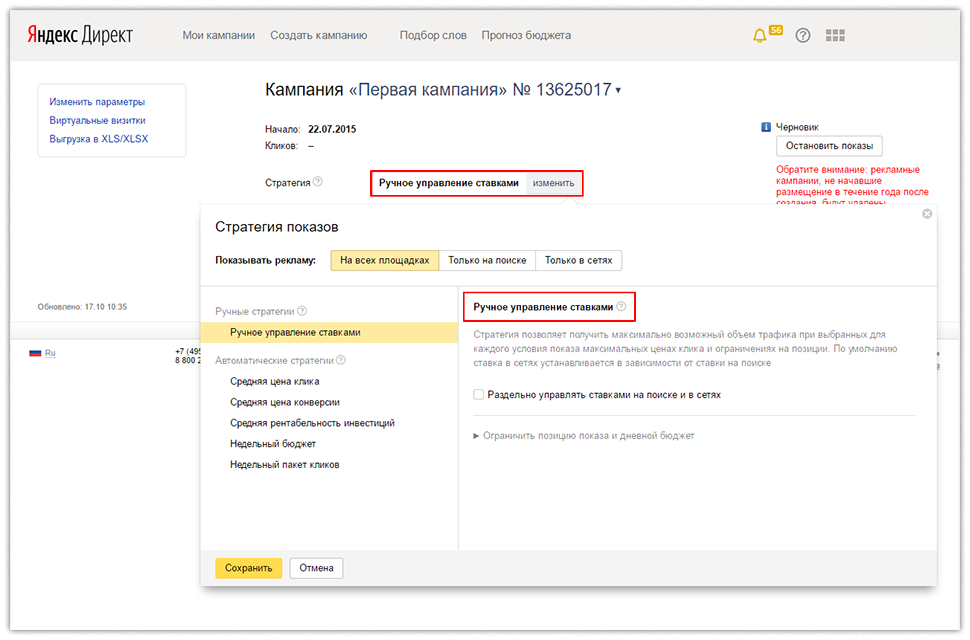Close the Стратегия показов popup

[927, 214]
